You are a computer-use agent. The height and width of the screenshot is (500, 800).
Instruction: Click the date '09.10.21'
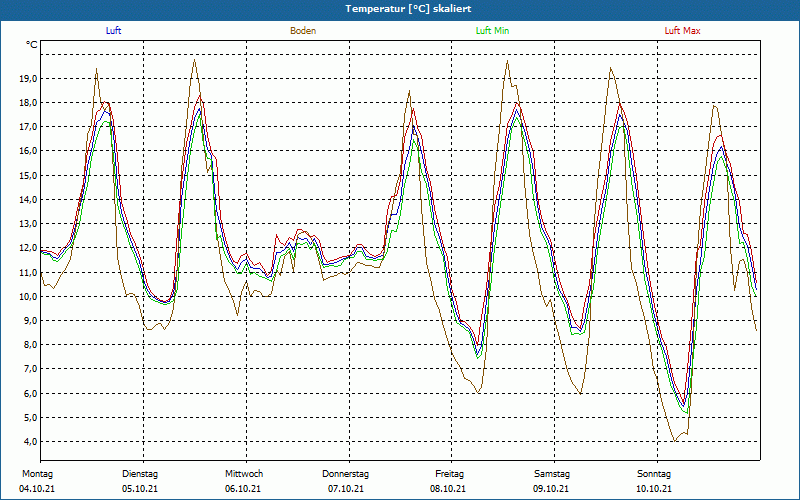click(551, 489)
